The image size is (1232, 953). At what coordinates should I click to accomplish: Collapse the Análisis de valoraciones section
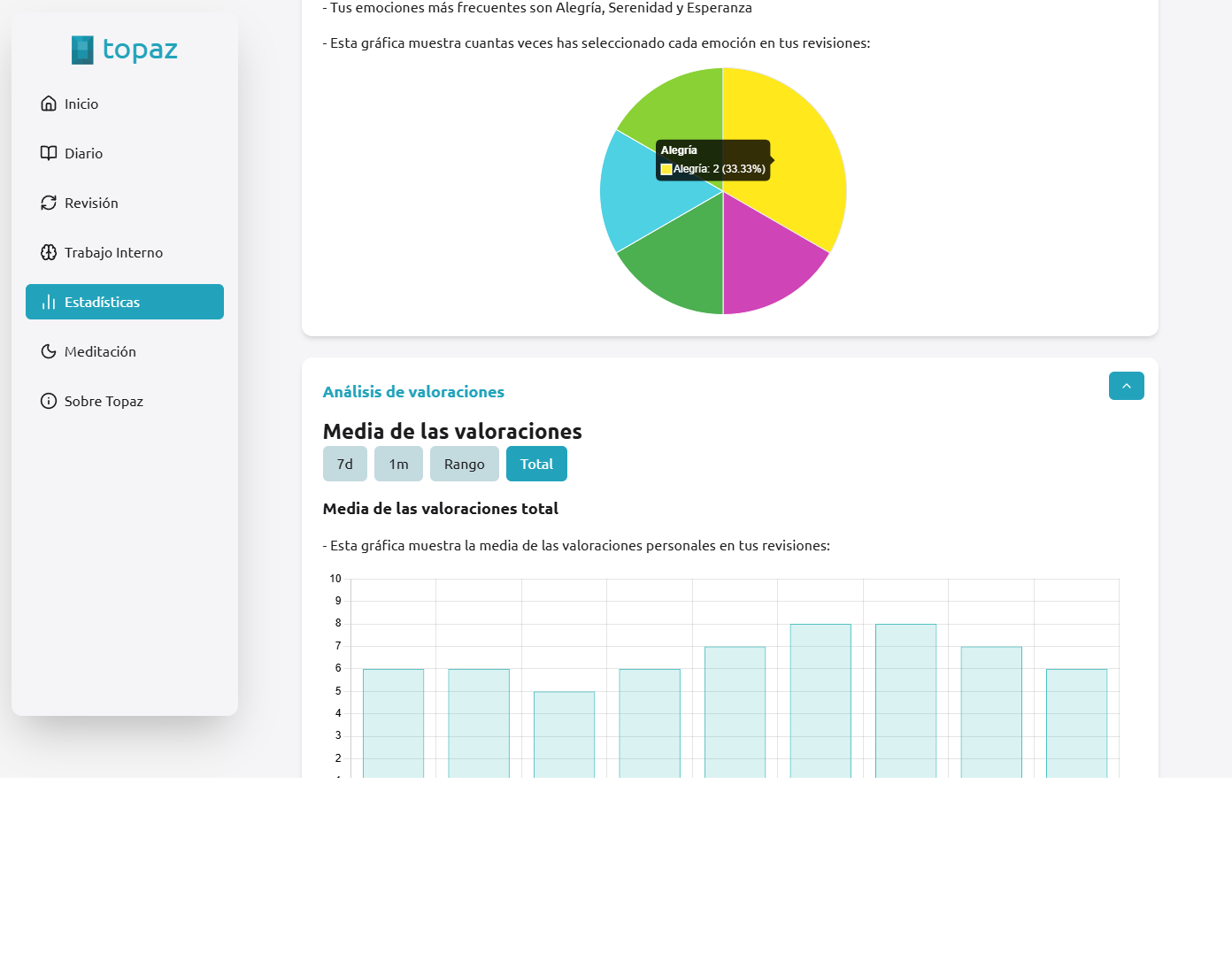tap(1126, 386)
